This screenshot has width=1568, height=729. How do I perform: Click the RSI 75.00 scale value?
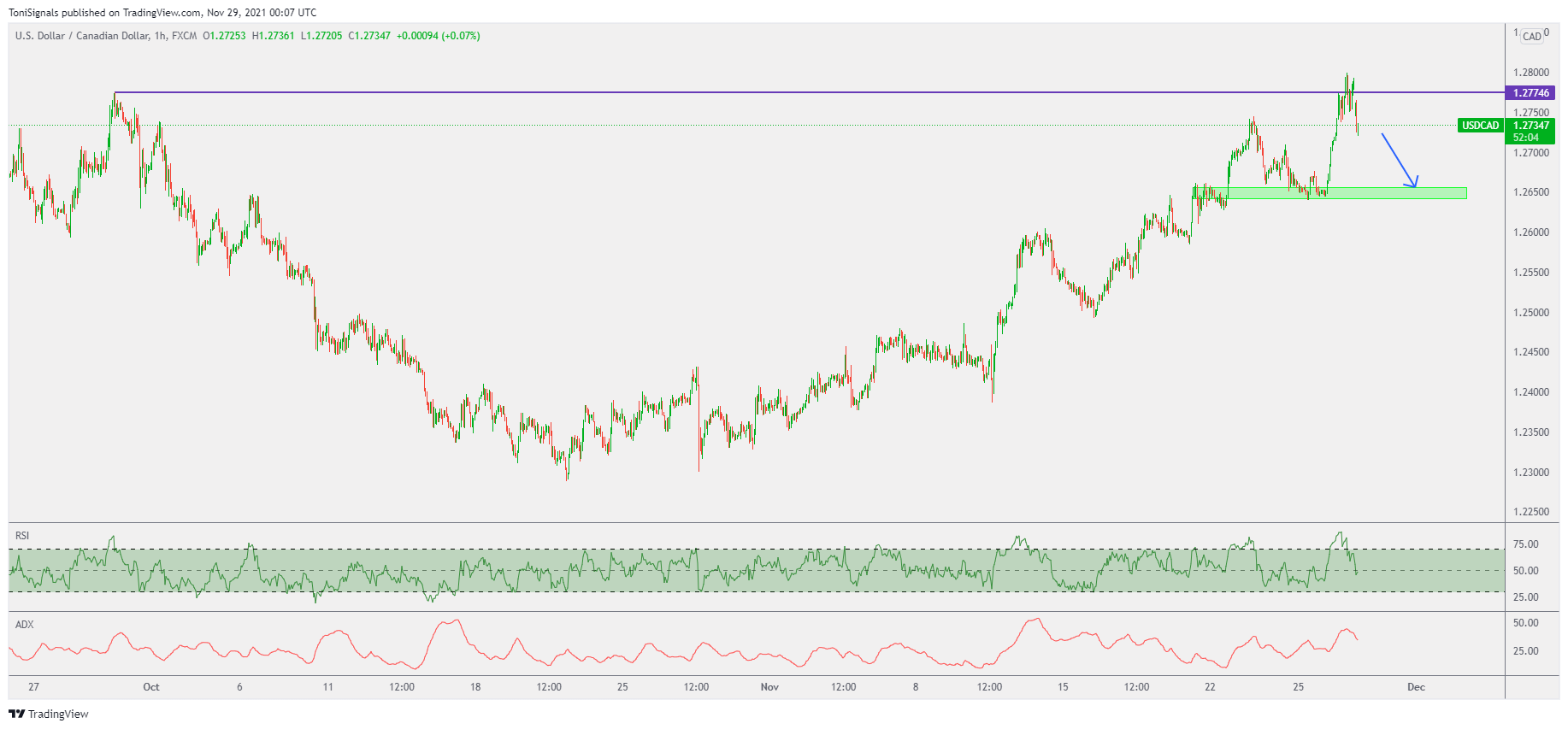1525,544
